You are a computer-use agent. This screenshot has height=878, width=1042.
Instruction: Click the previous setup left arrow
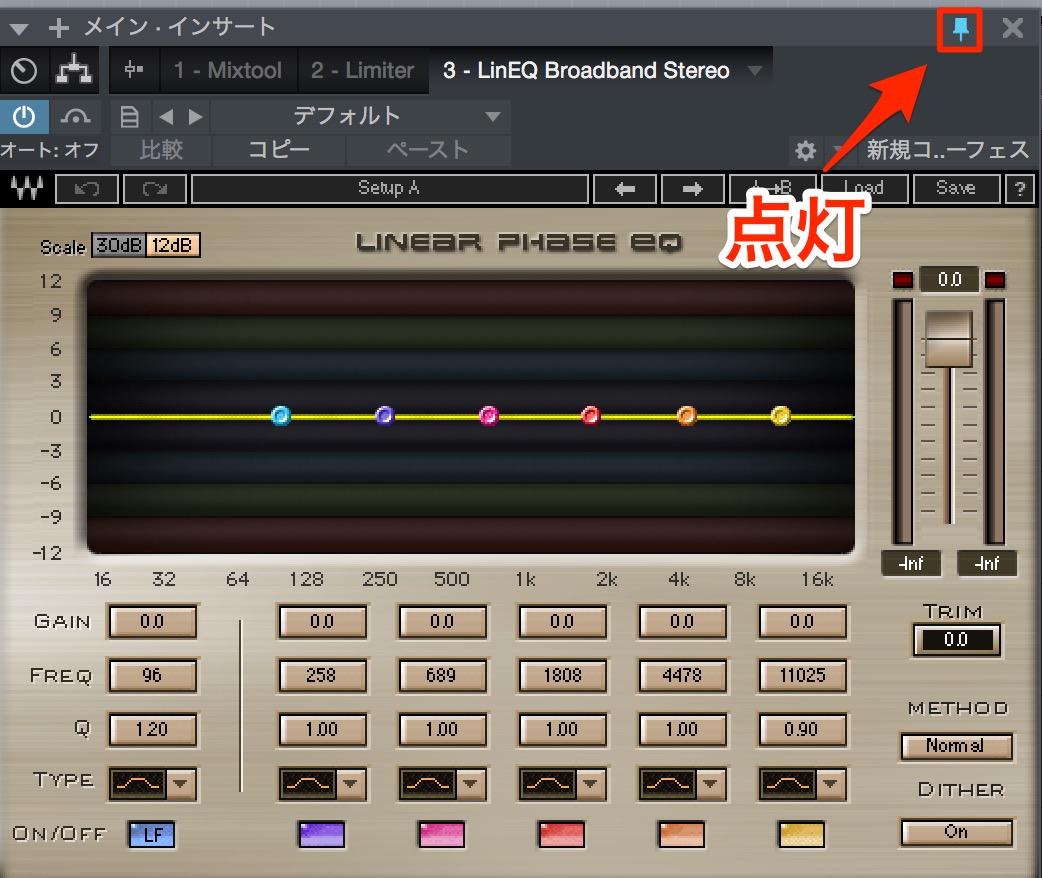point(625,189)
